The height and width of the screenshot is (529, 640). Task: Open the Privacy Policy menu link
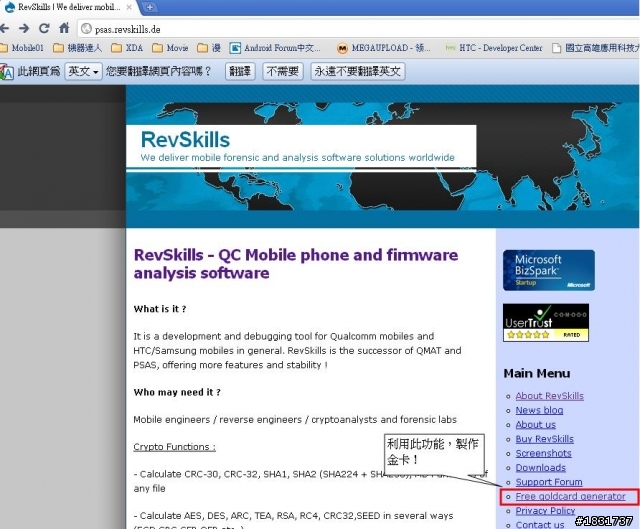click(545, 511)
